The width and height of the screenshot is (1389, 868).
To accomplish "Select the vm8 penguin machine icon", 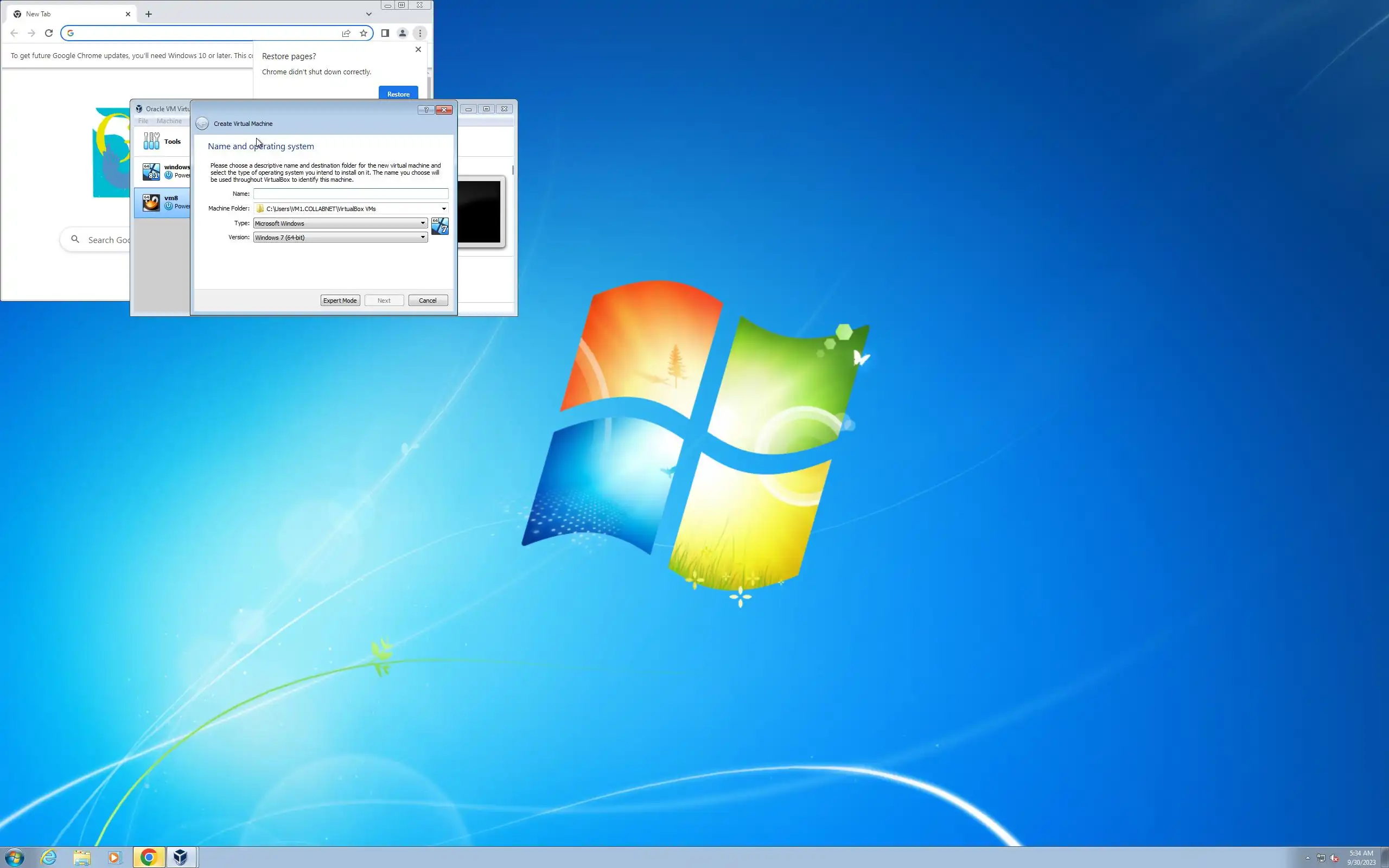I will pyautogui.click(x=151, y=202).
